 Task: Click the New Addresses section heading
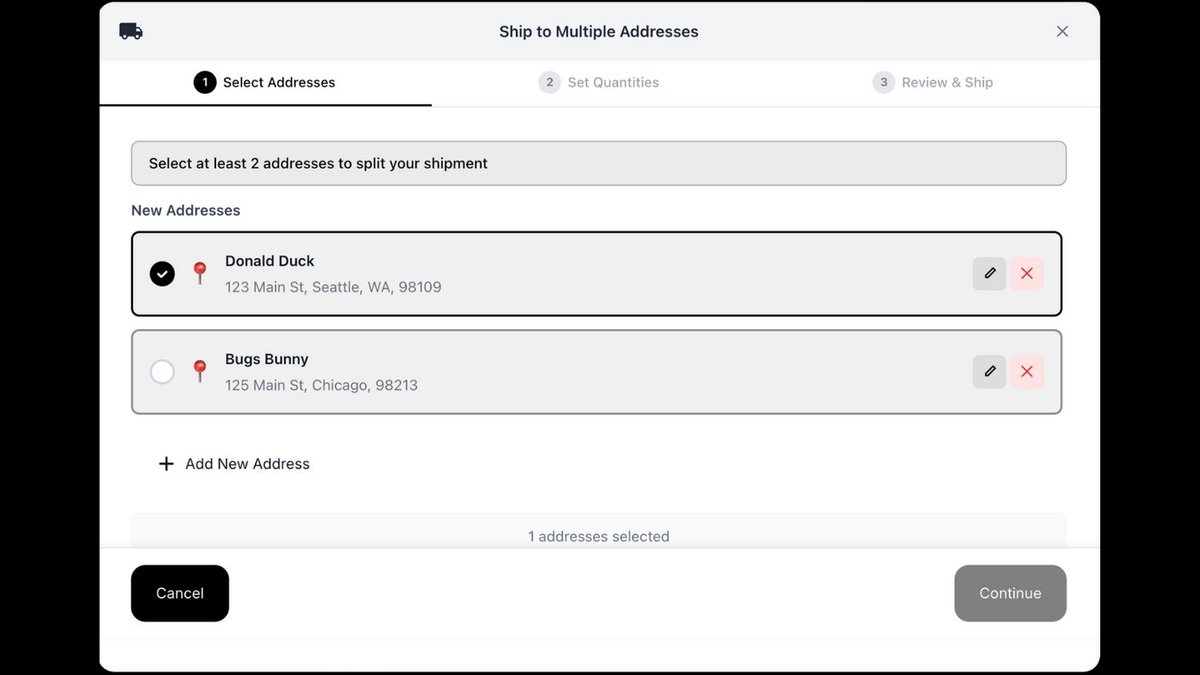click(x=186, y=210)
